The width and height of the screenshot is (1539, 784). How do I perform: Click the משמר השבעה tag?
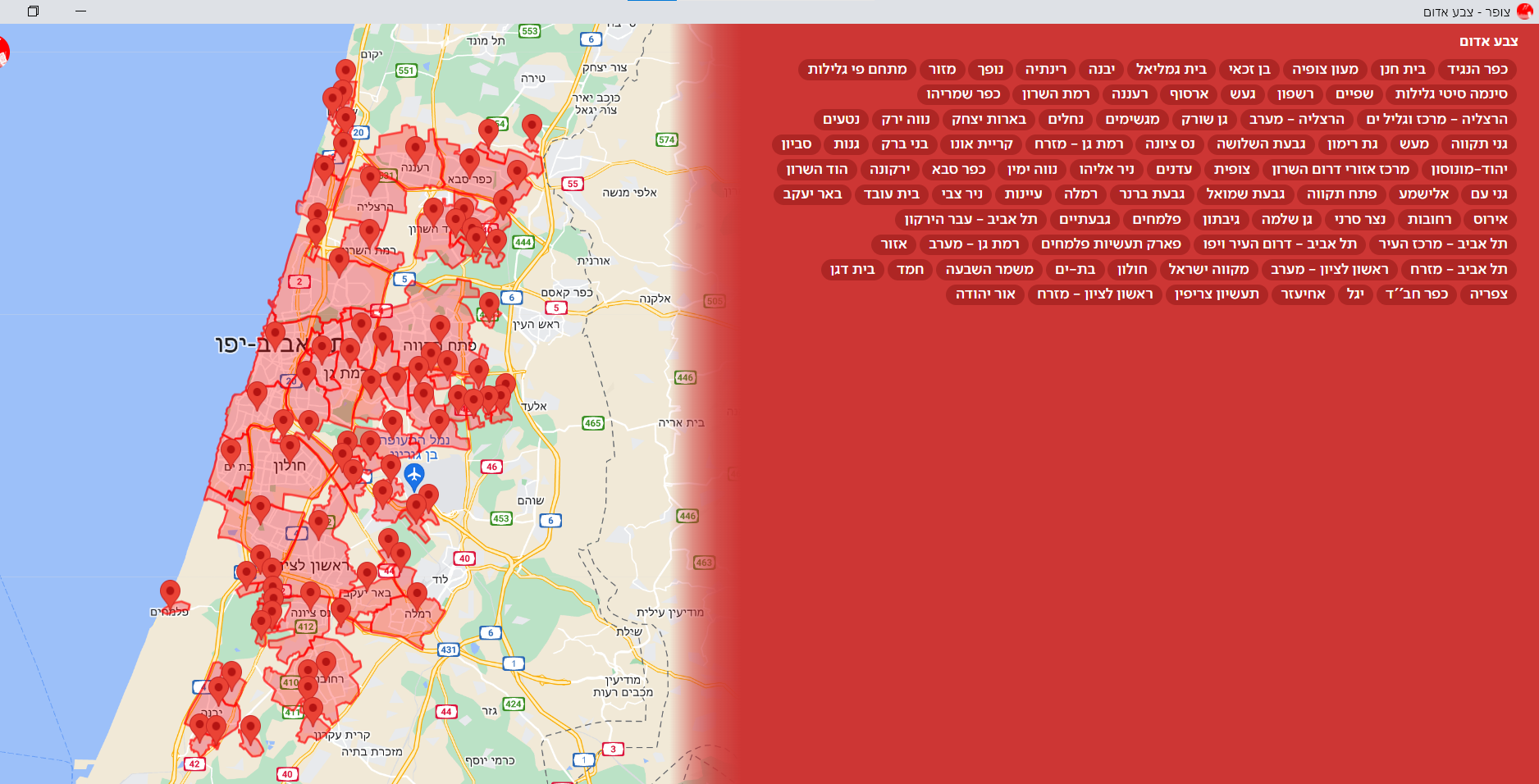(x=989, y=270)
